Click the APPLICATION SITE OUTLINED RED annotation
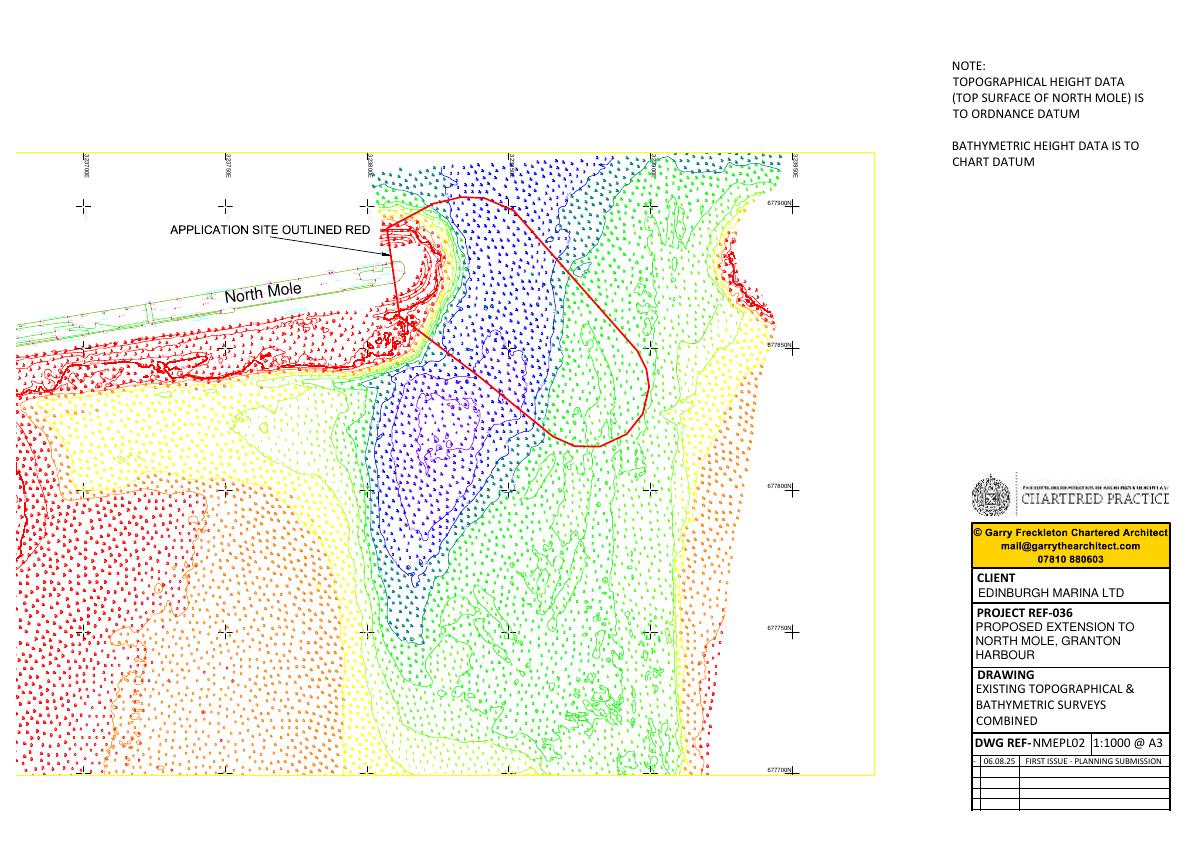 270,229
